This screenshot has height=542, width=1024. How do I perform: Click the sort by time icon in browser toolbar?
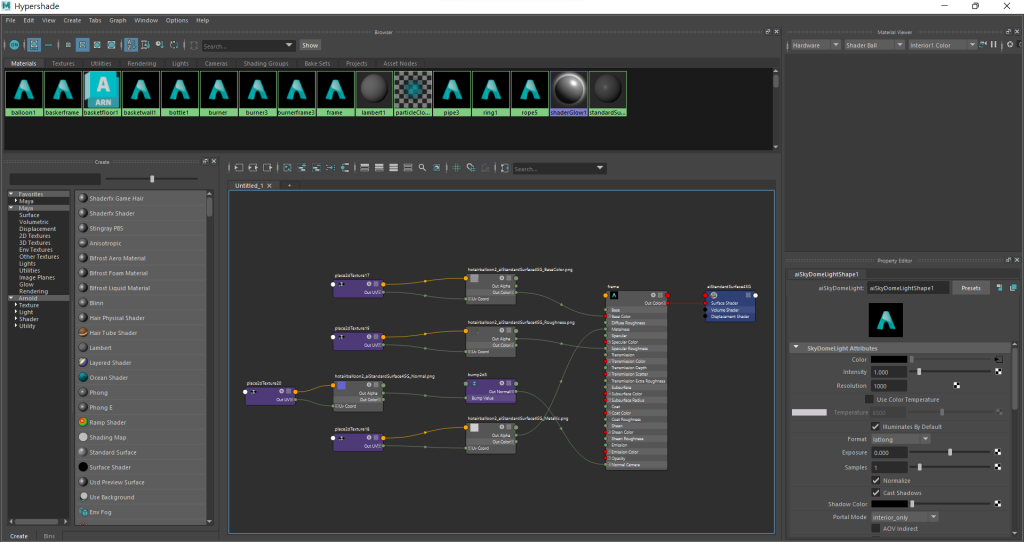160,45
